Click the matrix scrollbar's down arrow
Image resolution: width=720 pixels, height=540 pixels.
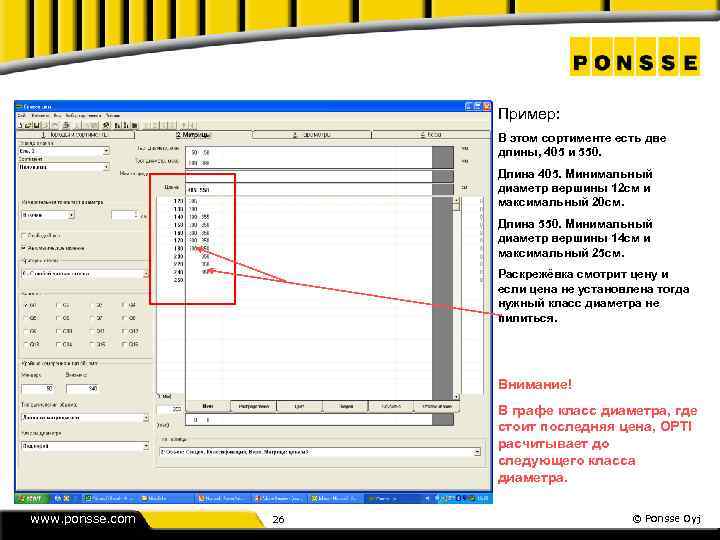456,396
